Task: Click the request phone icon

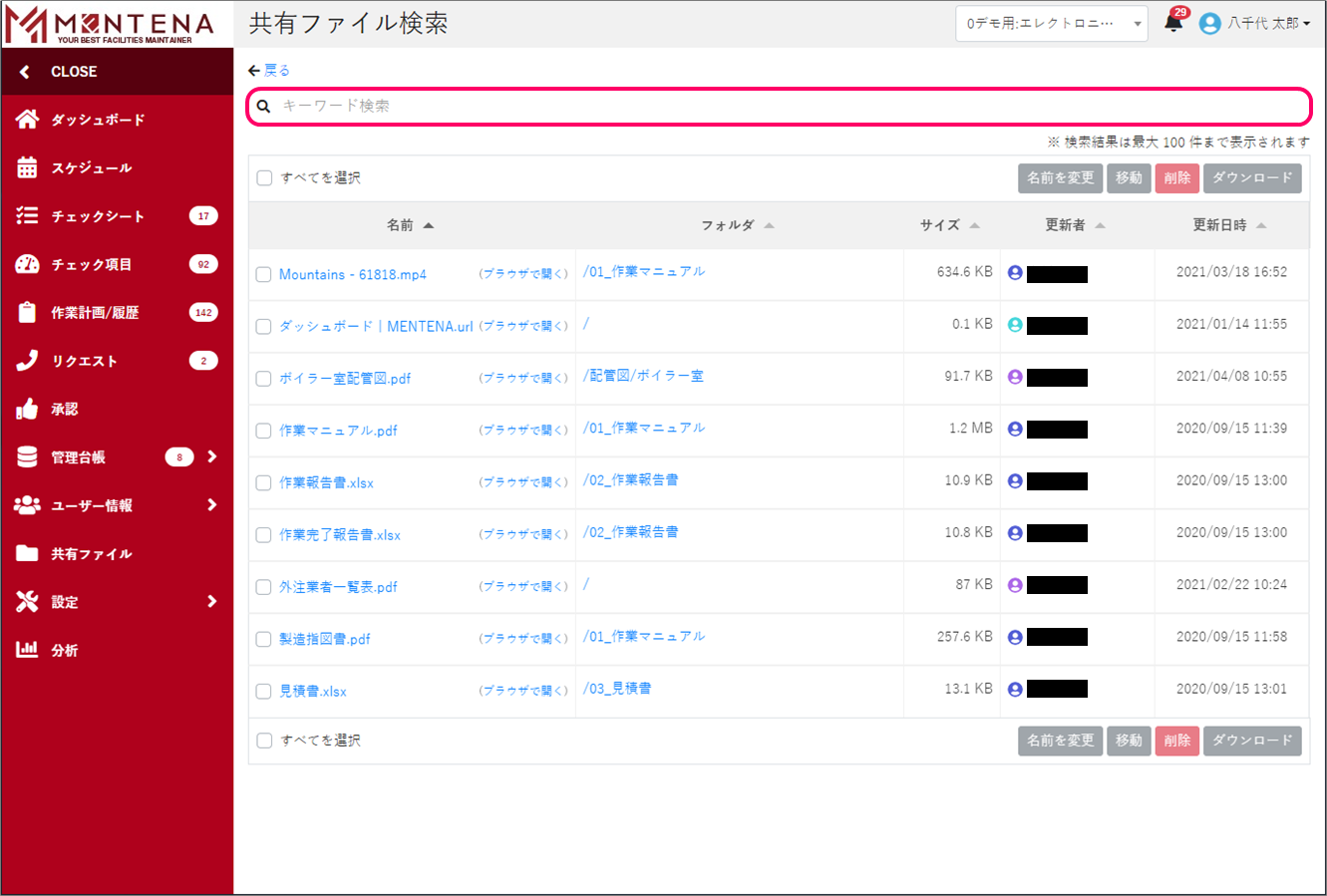Action: tap(27, 361)
